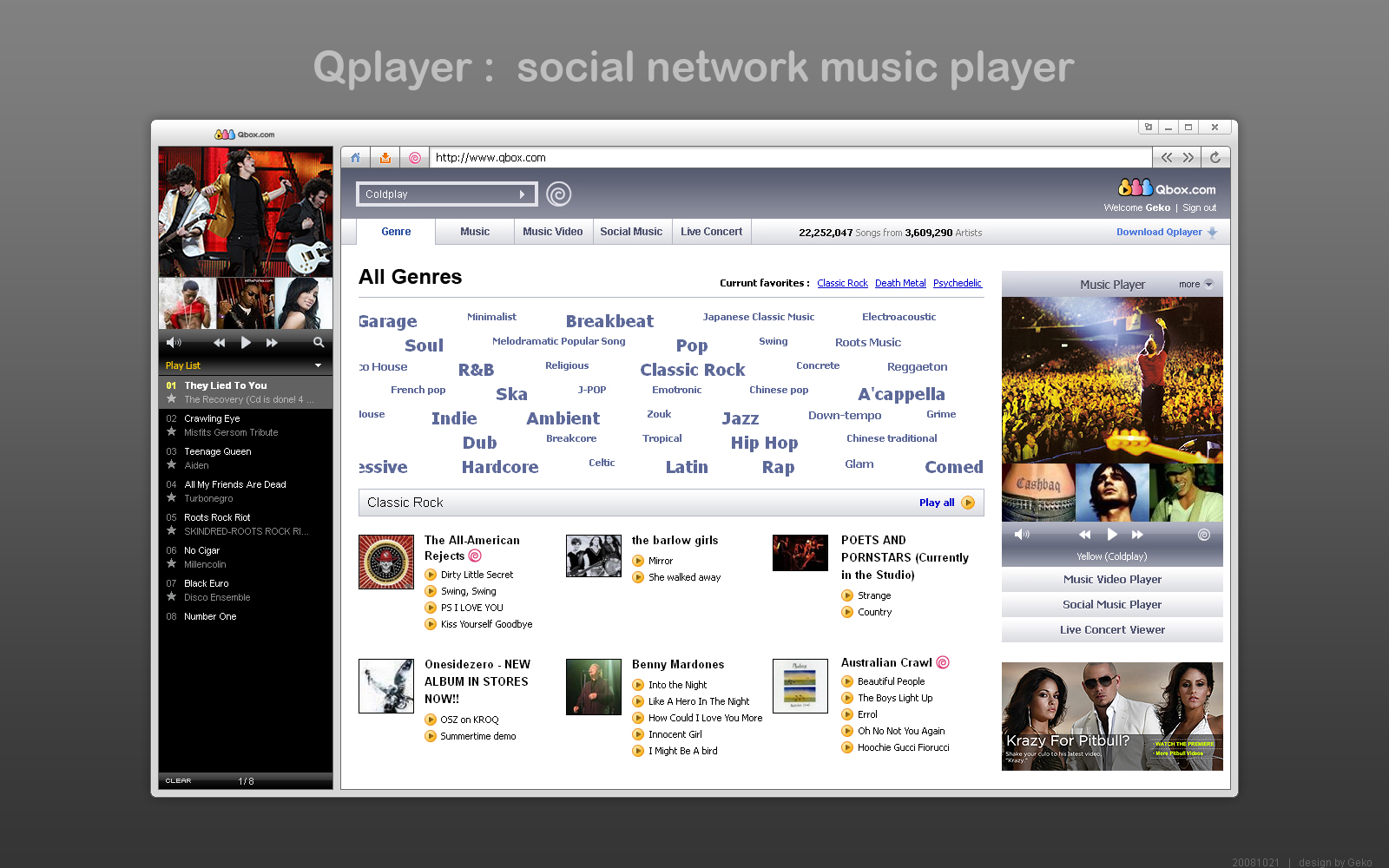Open search in left sidebar player
This screenshot has height=868, width=1389.
(319, 342)
